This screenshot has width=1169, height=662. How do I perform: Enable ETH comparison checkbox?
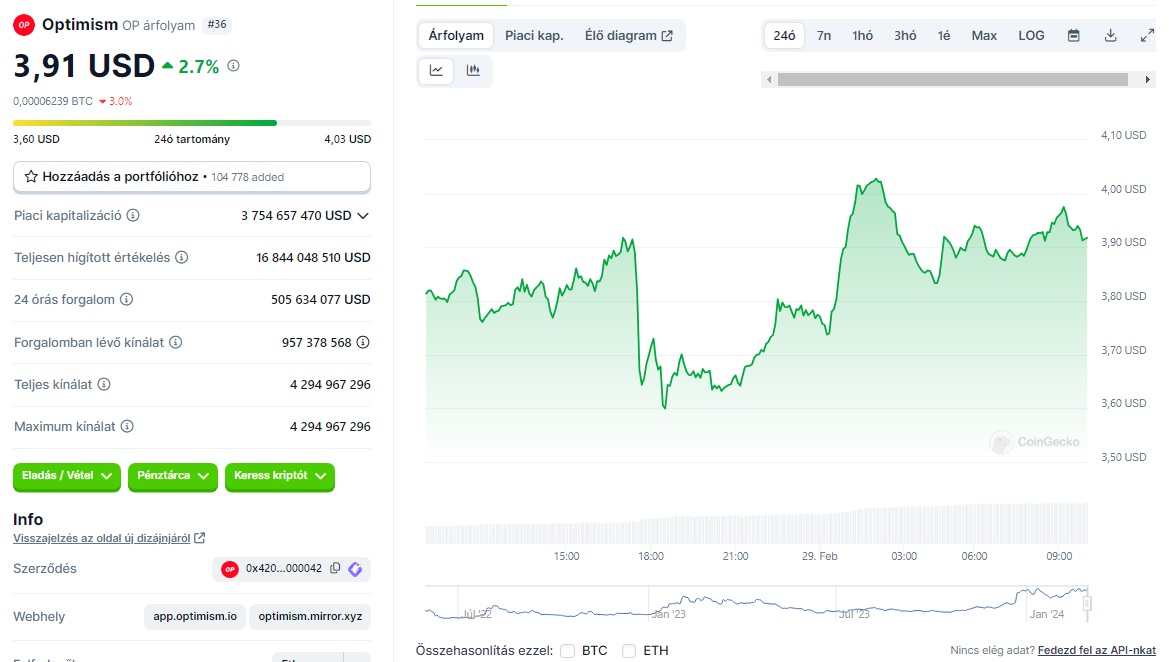tap(628, 651)
